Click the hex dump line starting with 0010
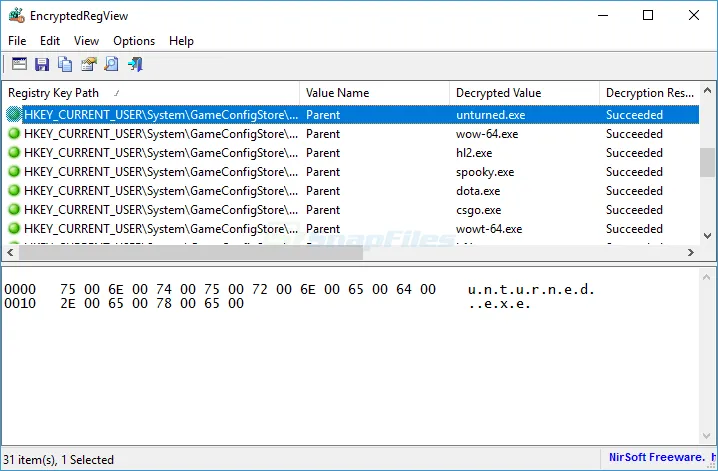Viewport: 718px width, 471px height. [x=267, y=303]
